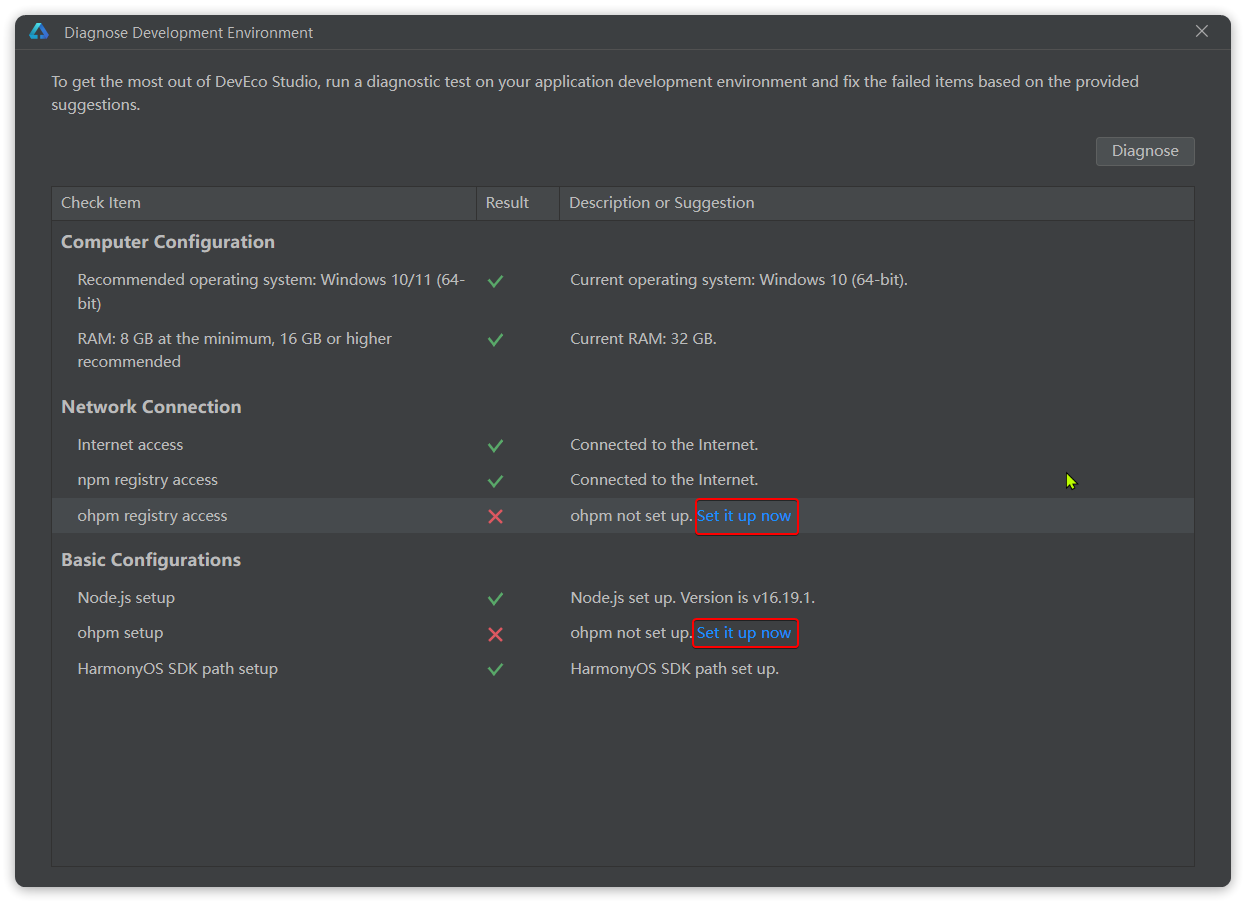Viewport: 1246px width, 904px height.
Task: Click the red X for ohpm registry access
Action: (495, 517)
